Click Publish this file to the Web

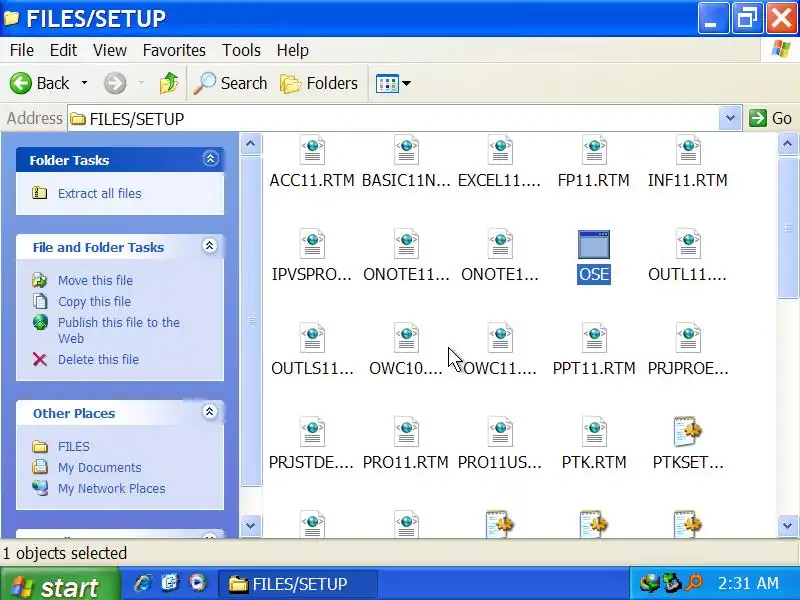pos(118,330)
